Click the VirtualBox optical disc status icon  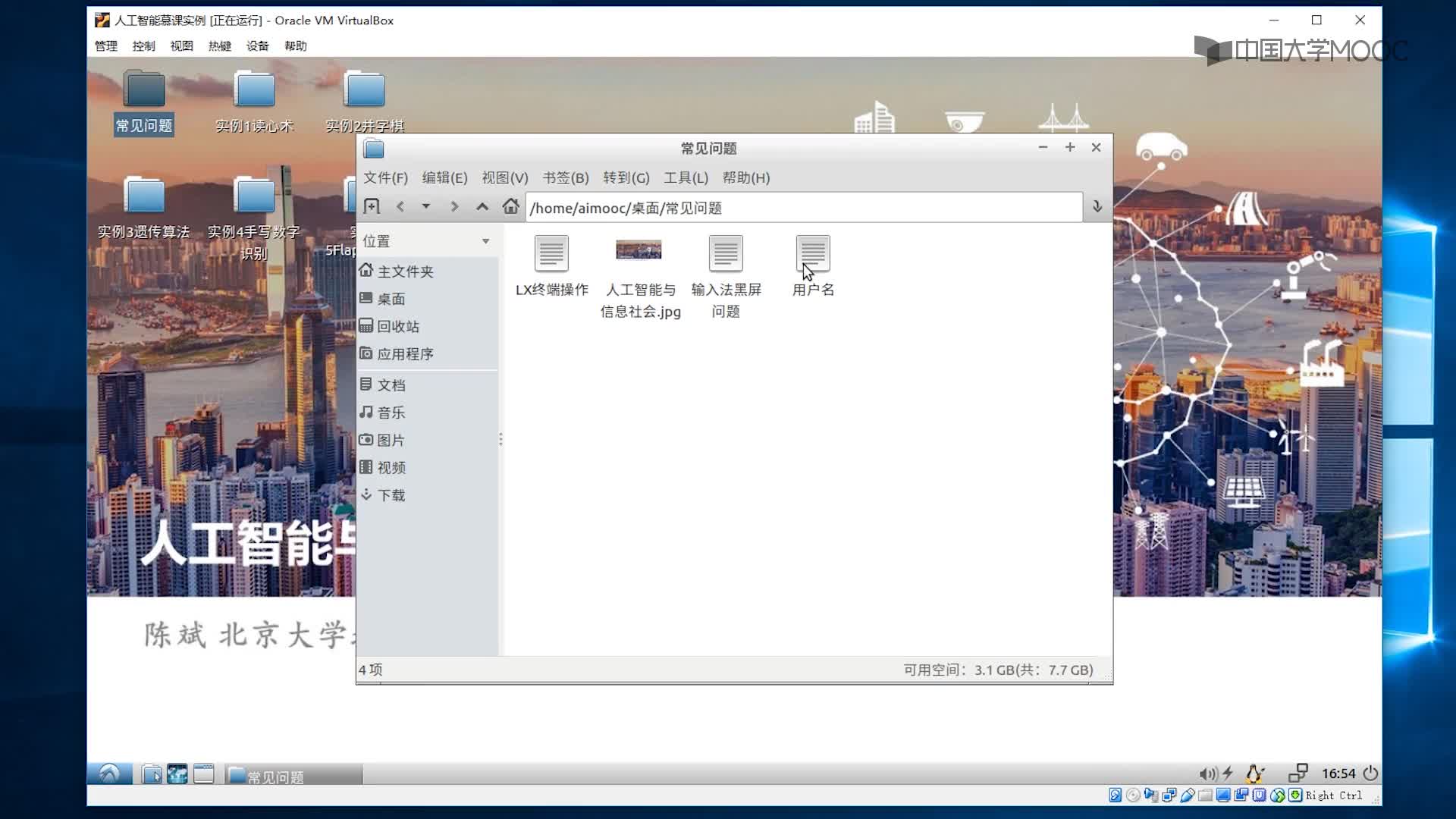pyautogui.click(x=1133, y=795)
